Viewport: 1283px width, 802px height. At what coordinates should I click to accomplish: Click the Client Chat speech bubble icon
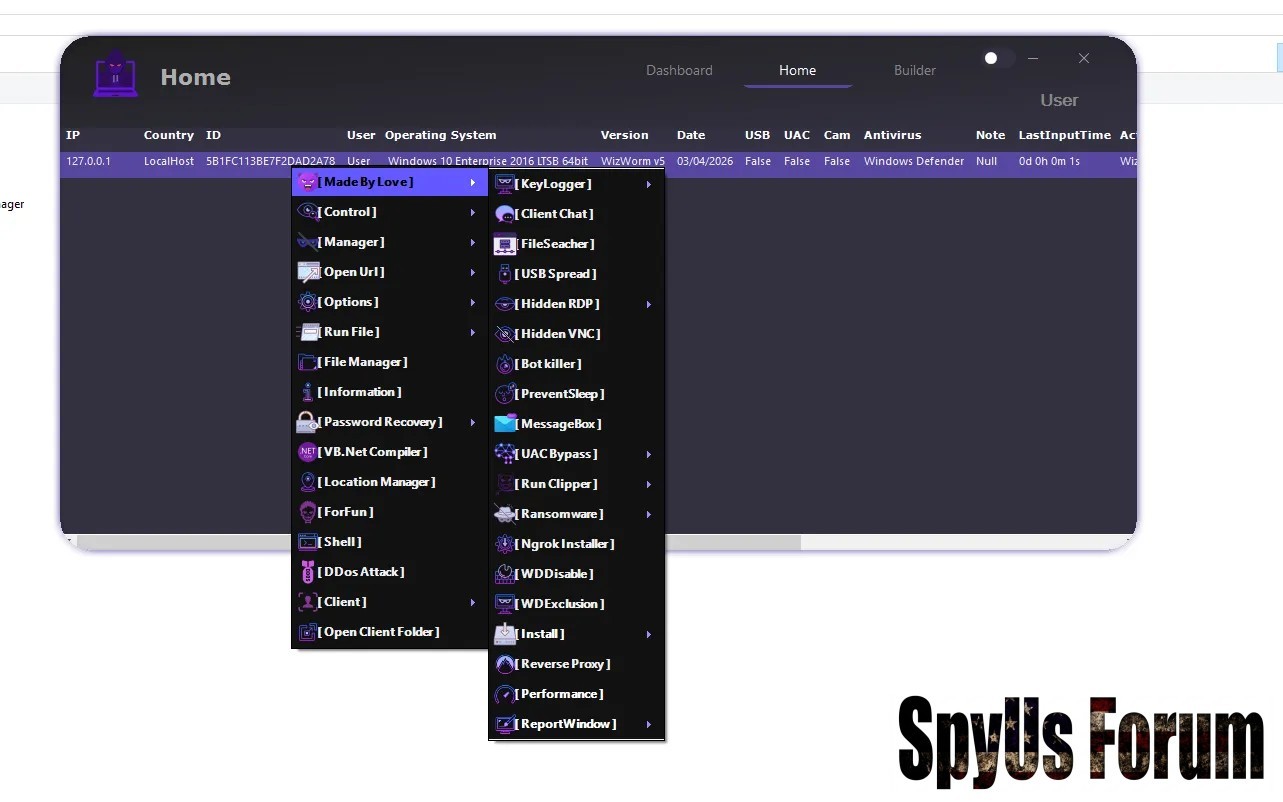pyautogui.click(x=505, y=214)
